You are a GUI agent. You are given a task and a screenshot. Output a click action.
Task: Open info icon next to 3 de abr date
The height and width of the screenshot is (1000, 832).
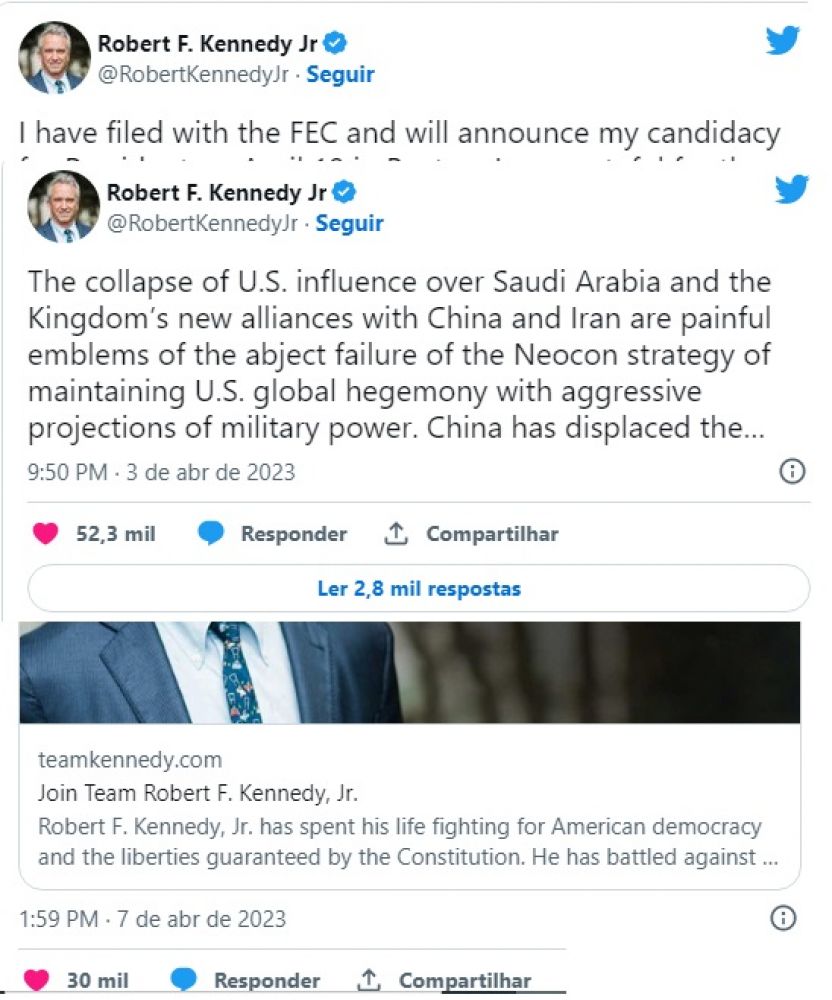[x=792, y=472]
